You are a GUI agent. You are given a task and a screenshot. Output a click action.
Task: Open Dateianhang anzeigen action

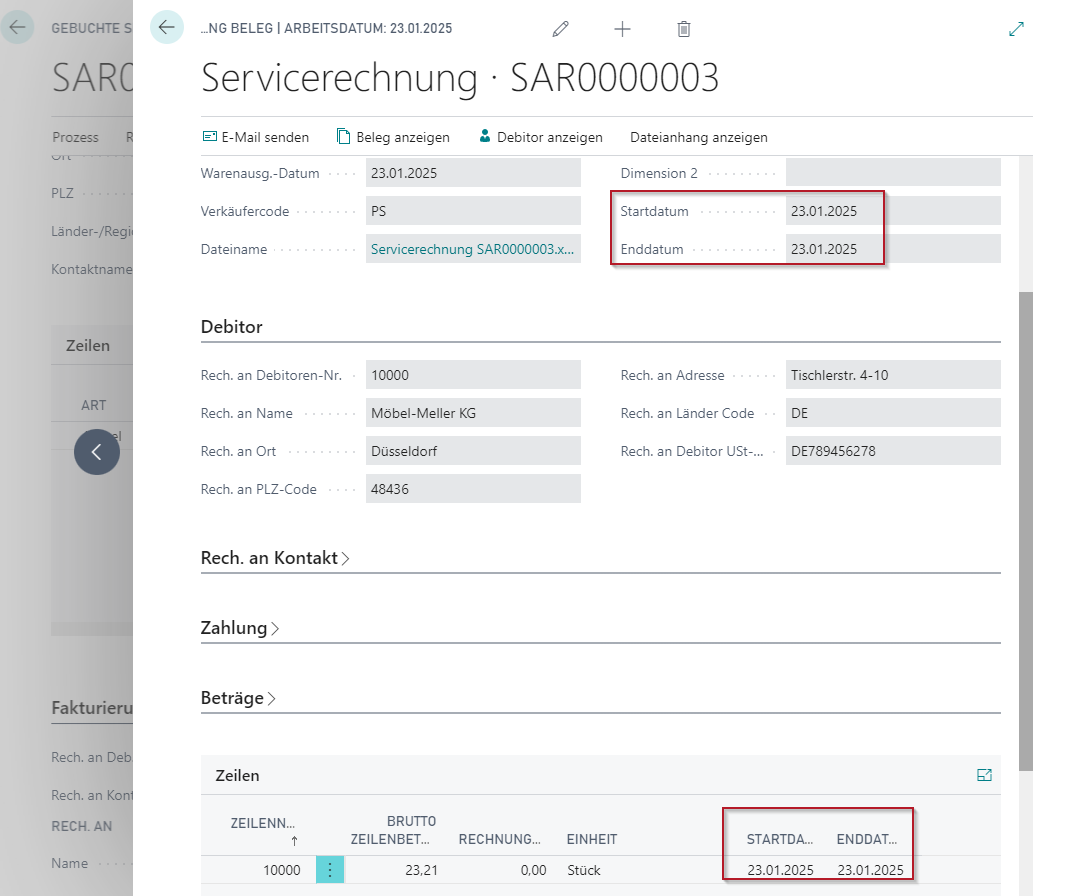[x=698, y=137]
